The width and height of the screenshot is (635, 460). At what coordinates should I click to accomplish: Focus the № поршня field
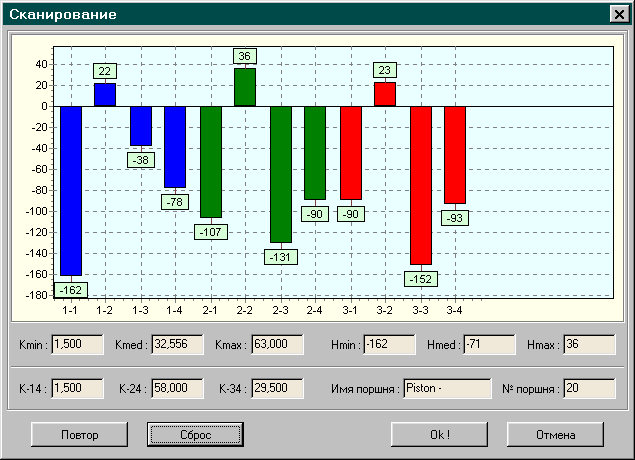pyautogui.click(x=588, y=388)
